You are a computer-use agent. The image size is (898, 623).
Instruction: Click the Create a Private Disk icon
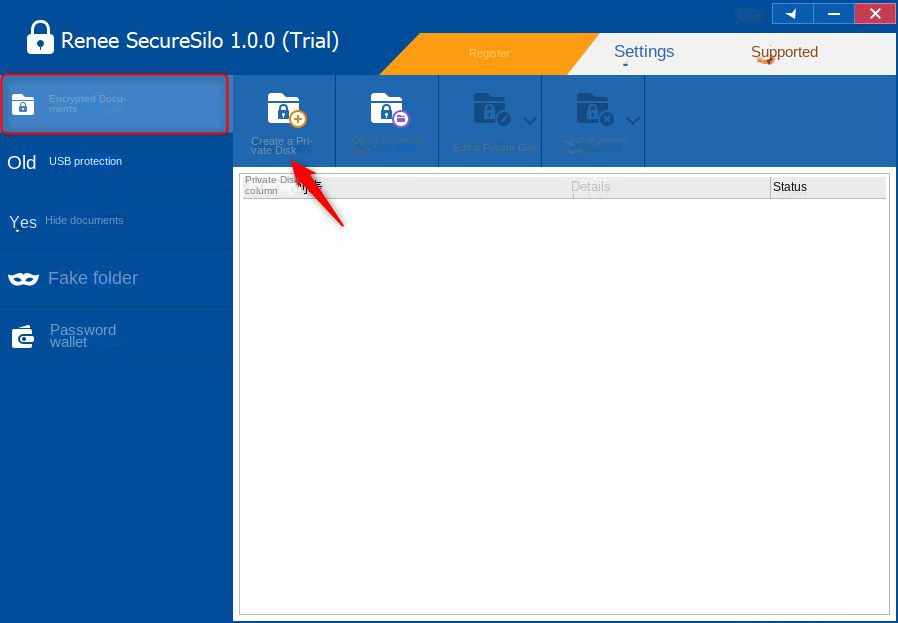(284, 109)
